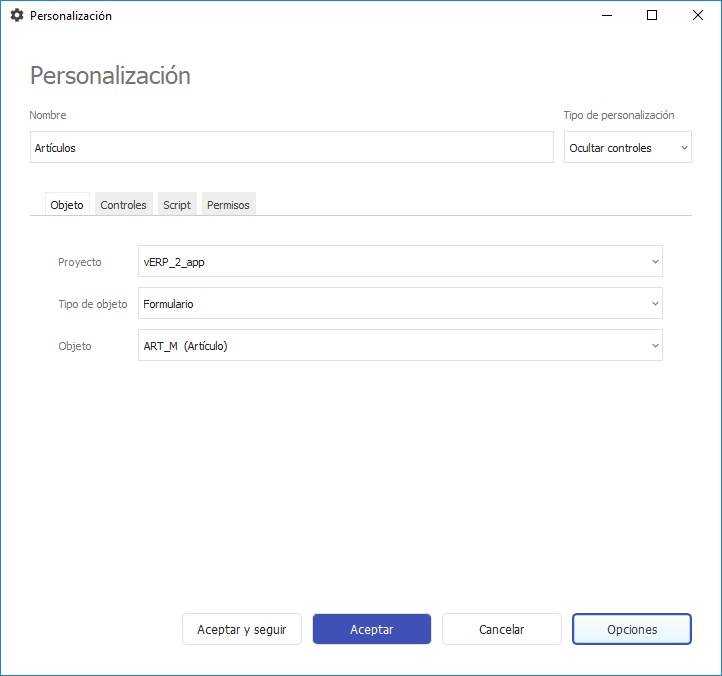722x676 pixels.
Task: Click the Nombre field containing Artículos
Action: [x=291, y=147]
